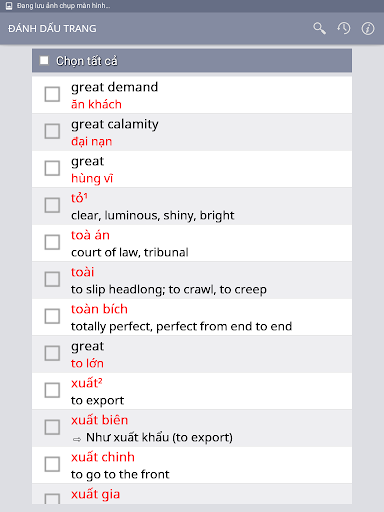Select the 'toàn bích' checkbox
Image resolution: width=384 pixels, height=512 pixels.
[x=52, y=316]
